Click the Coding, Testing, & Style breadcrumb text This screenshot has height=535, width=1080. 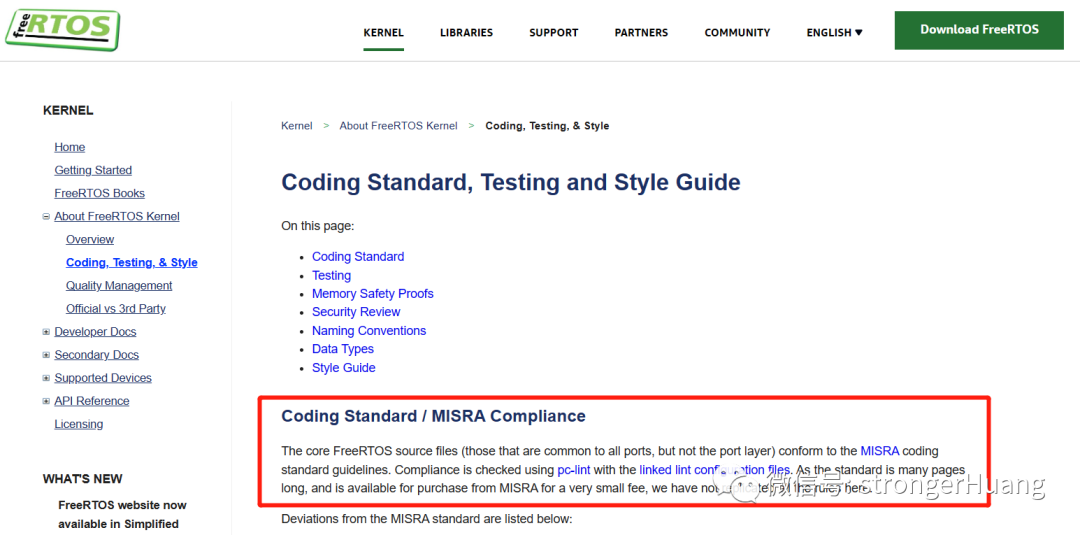point(547,126)
